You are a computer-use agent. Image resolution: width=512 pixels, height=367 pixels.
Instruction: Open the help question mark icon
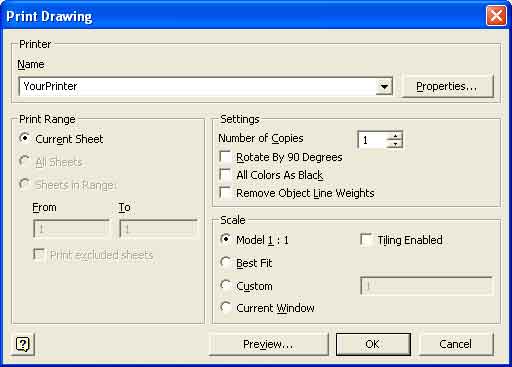coord(23,344)
